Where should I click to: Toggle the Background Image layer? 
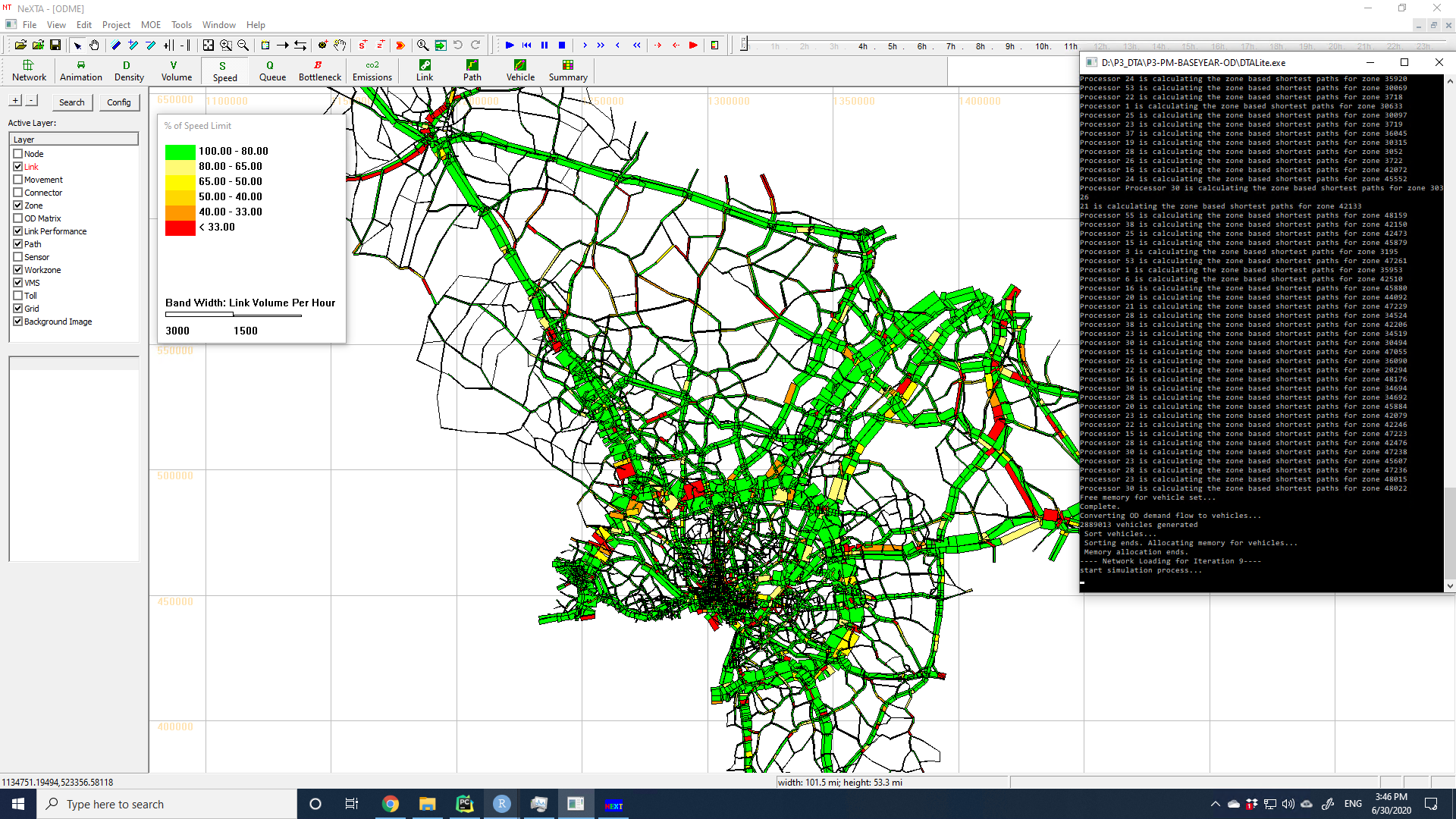18,322
